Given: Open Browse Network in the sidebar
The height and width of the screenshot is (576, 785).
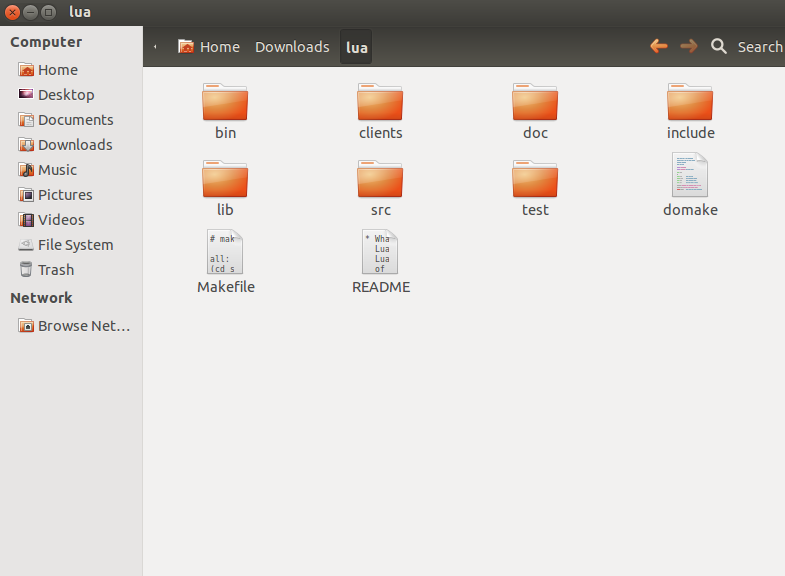Looking at the screenshot, I should coord(71,326).
